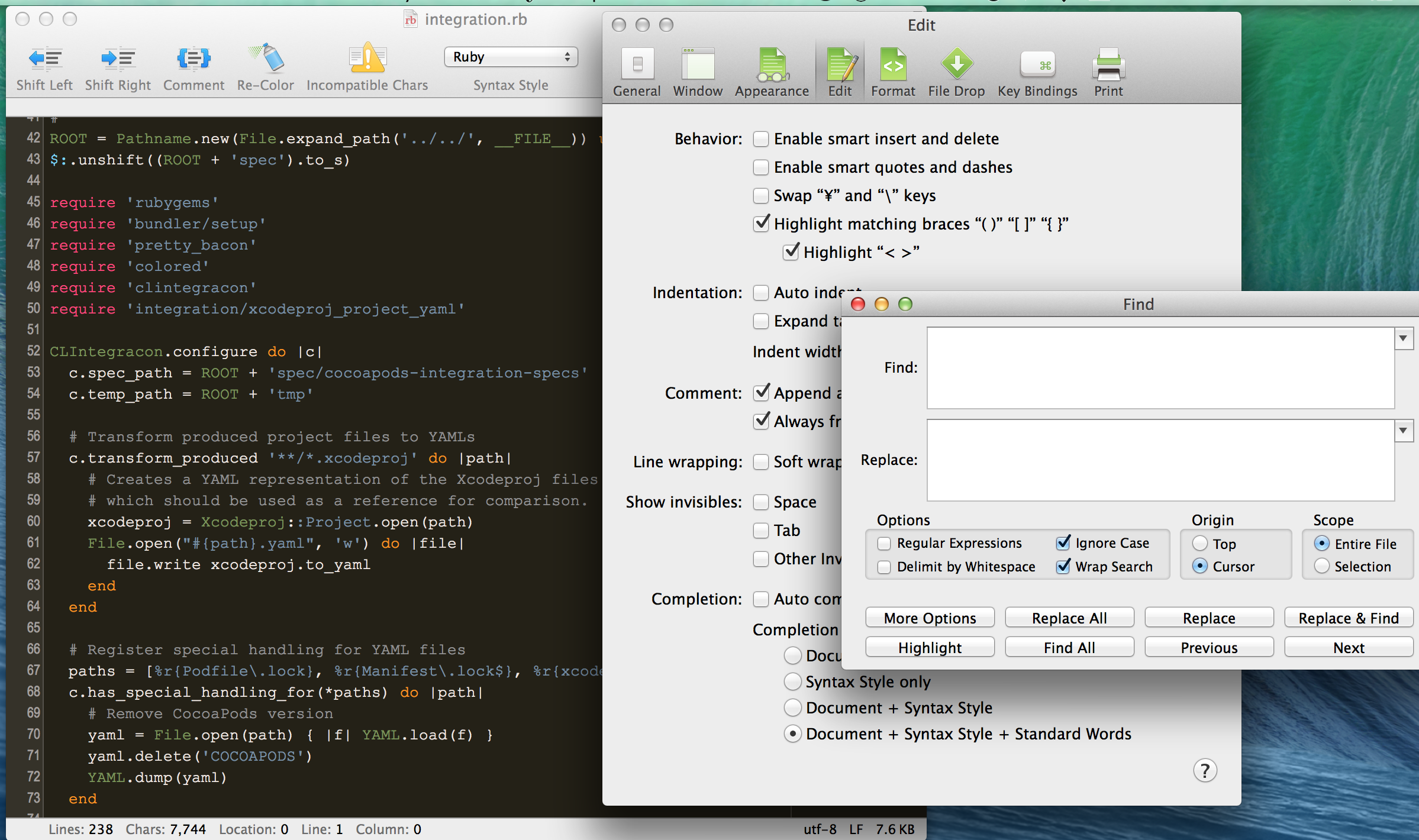Click inside the Find text field
Image resolution: width=1419 pixels, height=840 pixels.
click(1160, 368)
